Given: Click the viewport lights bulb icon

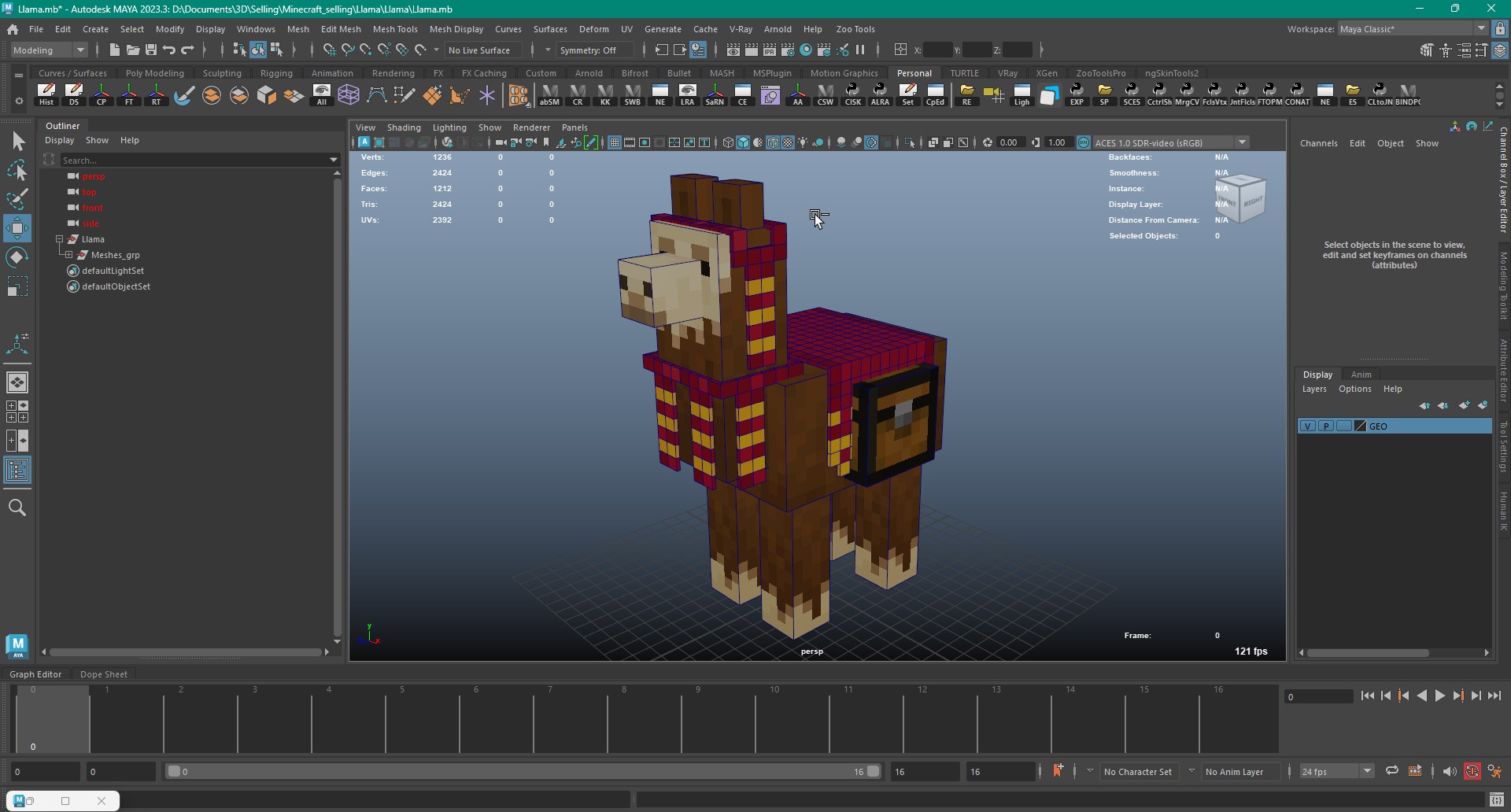Looking at the screenshot, I should [x=803, y=142].
